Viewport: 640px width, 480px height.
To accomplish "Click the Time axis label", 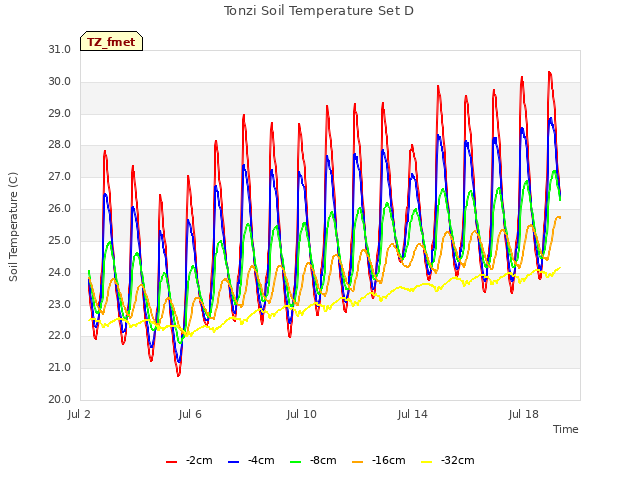I will tap(566, 429).
